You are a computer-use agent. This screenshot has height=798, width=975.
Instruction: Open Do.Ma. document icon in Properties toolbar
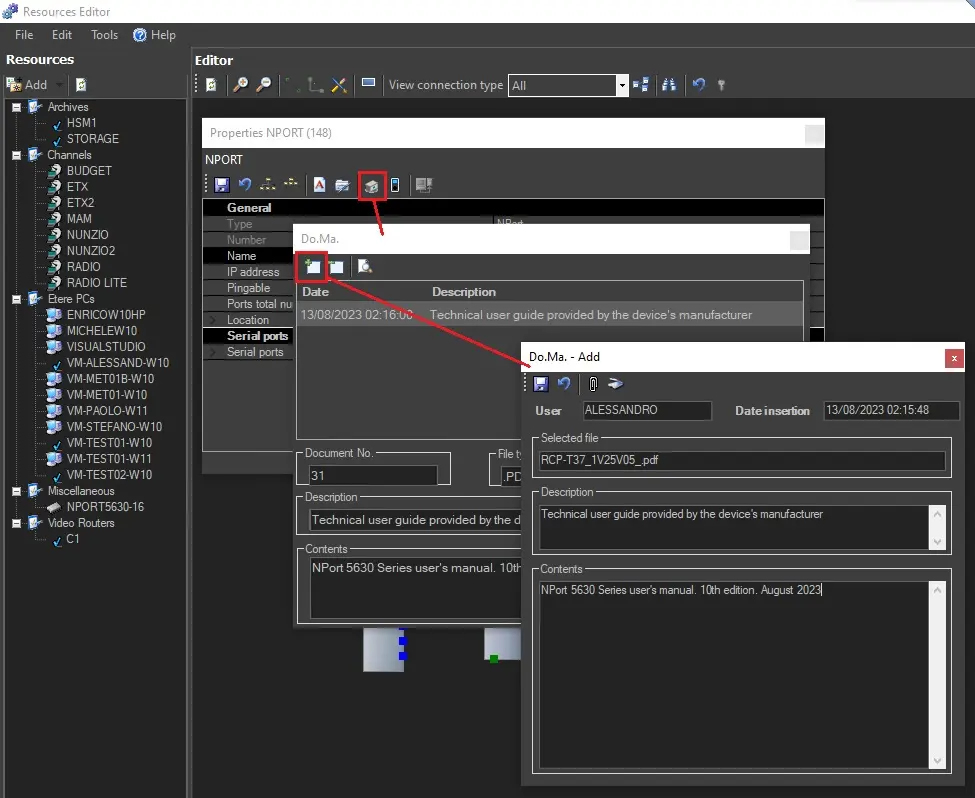371,185
